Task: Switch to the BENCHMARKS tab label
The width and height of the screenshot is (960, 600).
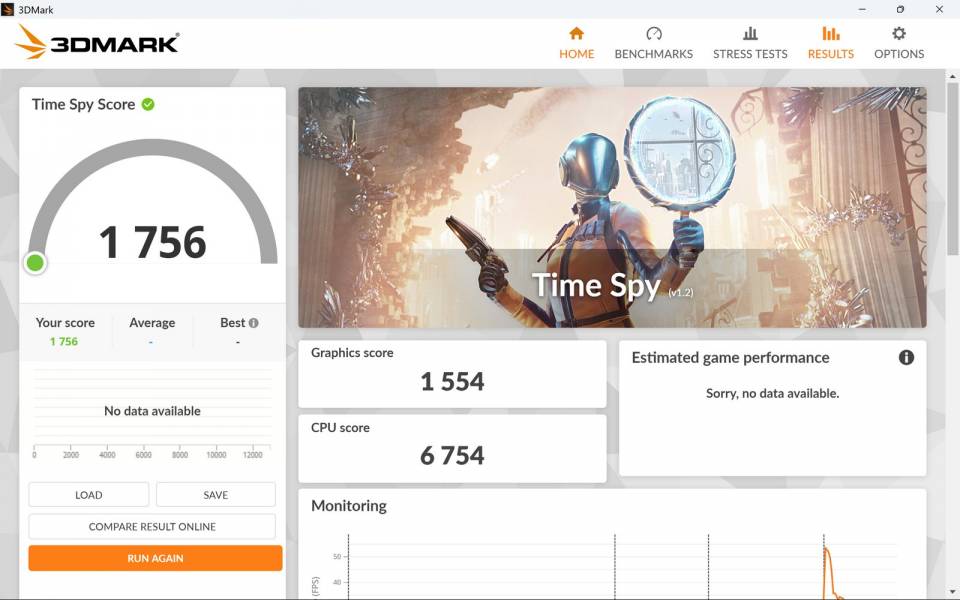Action: [x=653, y=54]
